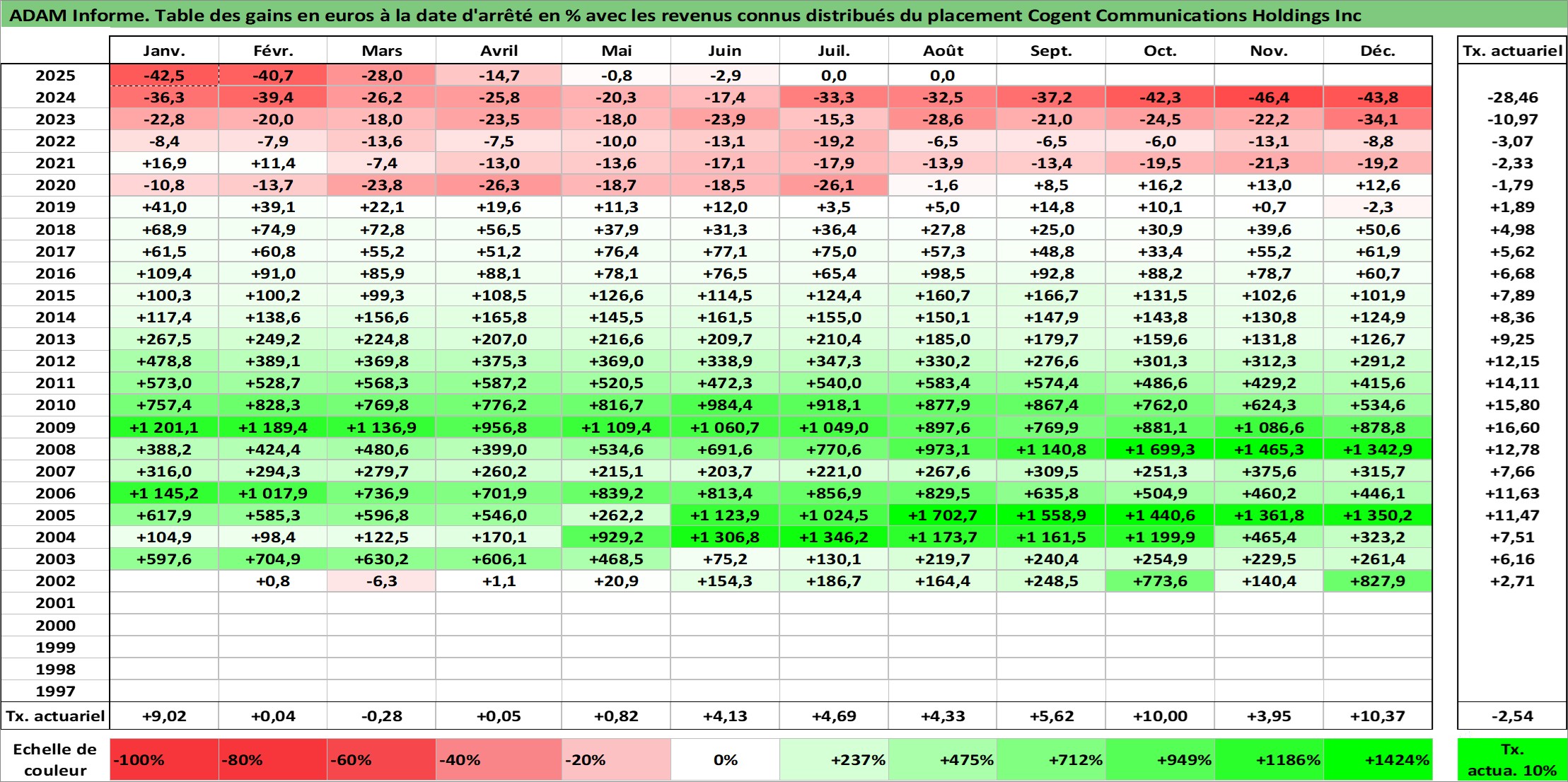Image resolution: width=1568 pixels, height=782 pixels.
Task: Select the -20% color scale swatch
Action: pos(616,760)
